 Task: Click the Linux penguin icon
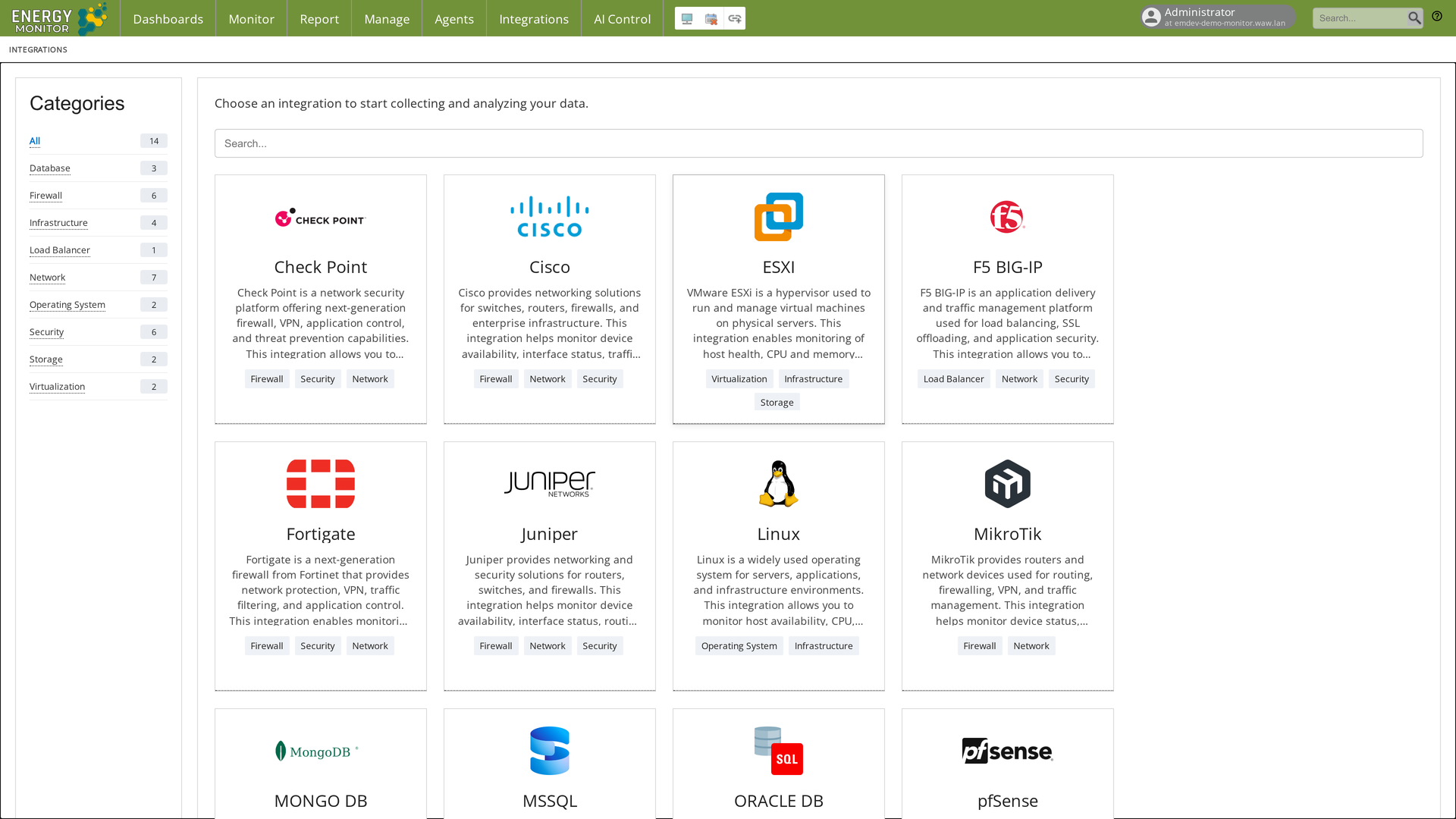click(779, 484)
